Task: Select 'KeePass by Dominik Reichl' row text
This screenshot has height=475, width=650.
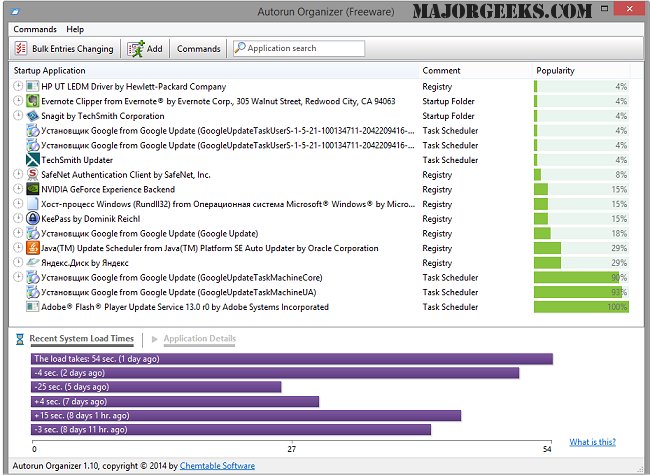Action: tap(91, 219)
